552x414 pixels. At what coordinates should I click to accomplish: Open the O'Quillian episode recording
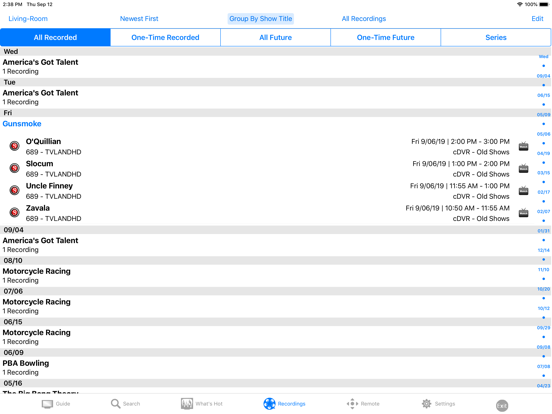[268, 146]
